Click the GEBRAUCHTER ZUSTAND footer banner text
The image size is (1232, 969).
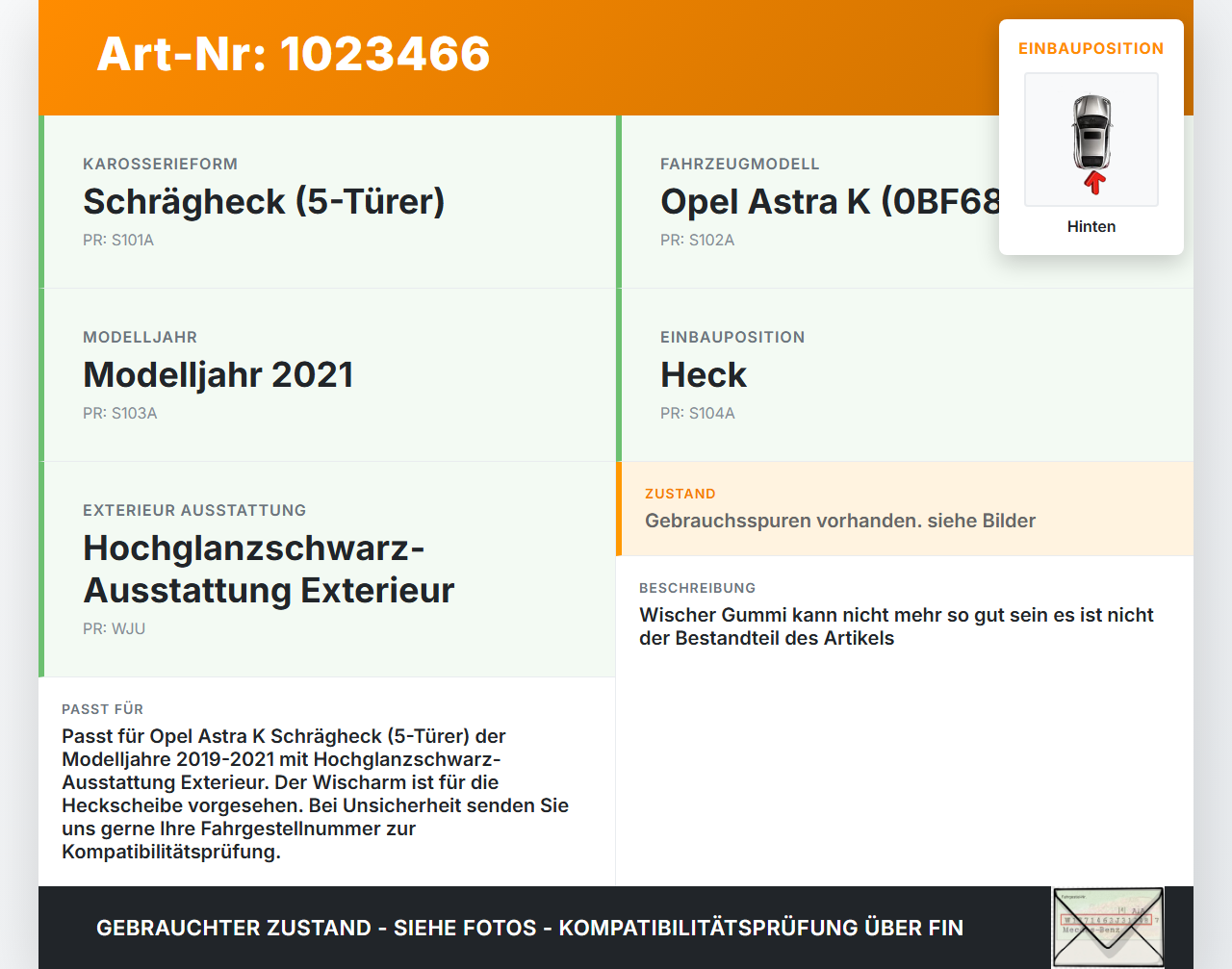[x=529, y=928]
